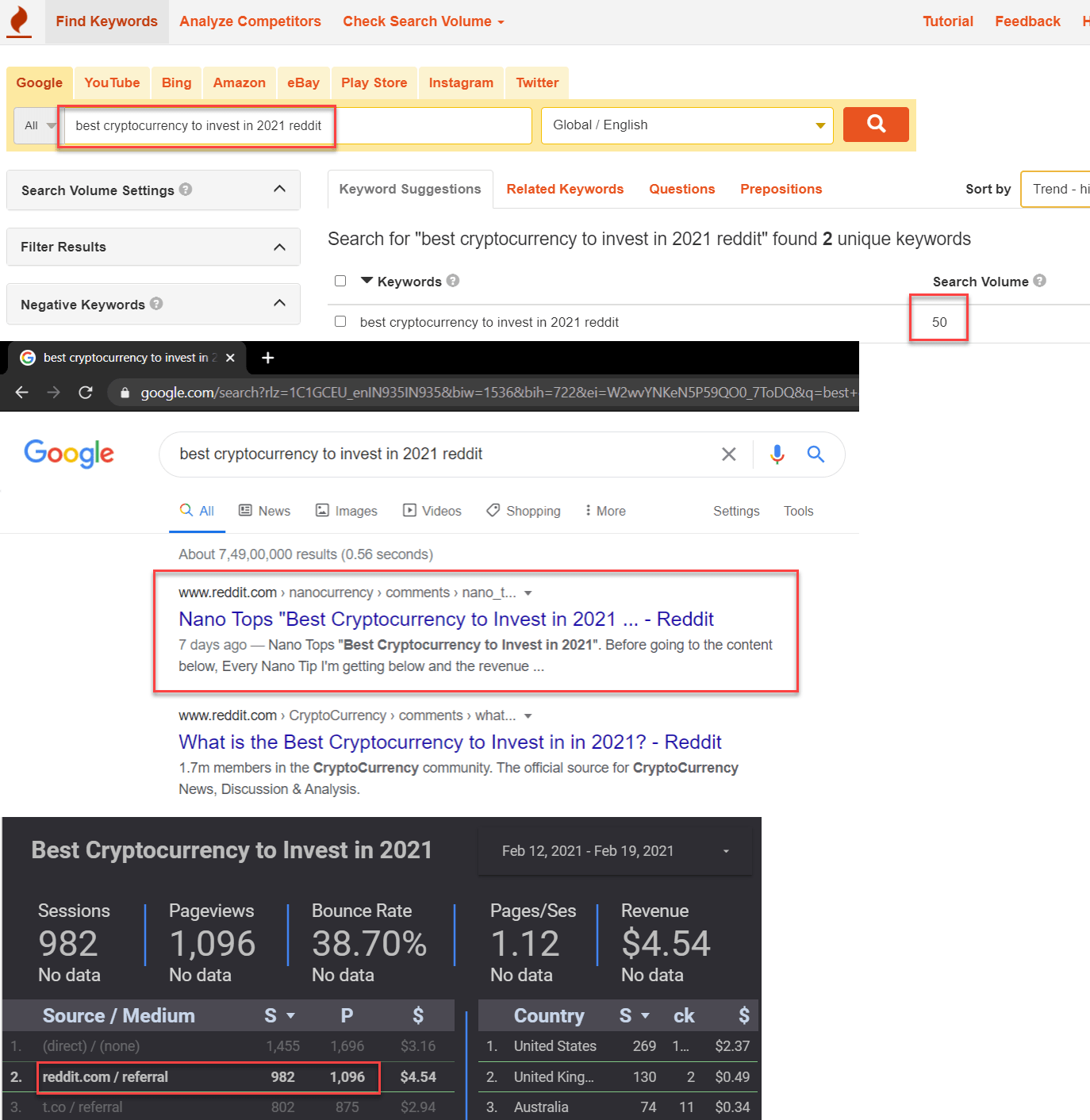The image size is (1090, 1120).
Task: Open the Find Keywords menu
Action: (x=106, y=21)
